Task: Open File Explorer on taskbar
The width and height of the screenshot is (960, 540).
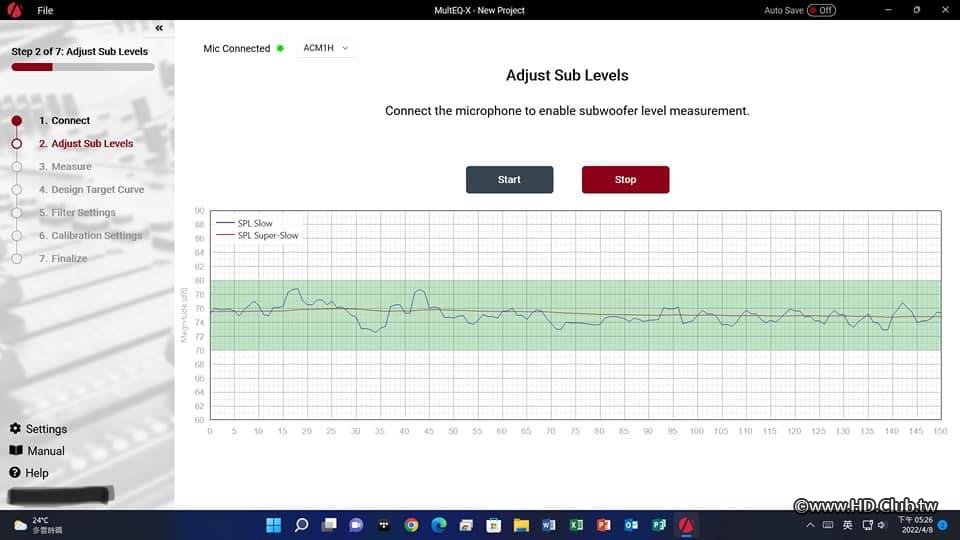Action: coord(521,525)
